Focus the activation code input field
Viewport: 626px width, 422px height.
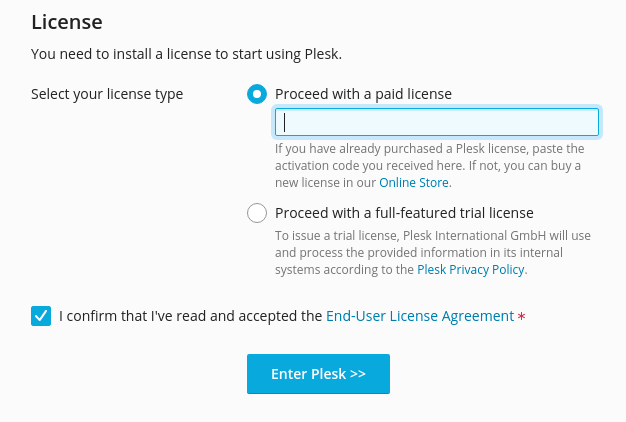pos(436,122)
